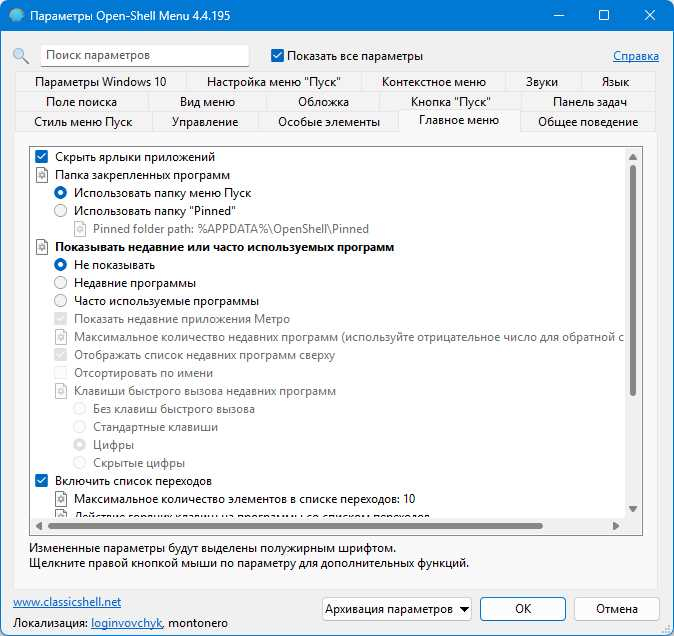
Task: Select "Pinned folder path" setting text
Action: [231, 229]
